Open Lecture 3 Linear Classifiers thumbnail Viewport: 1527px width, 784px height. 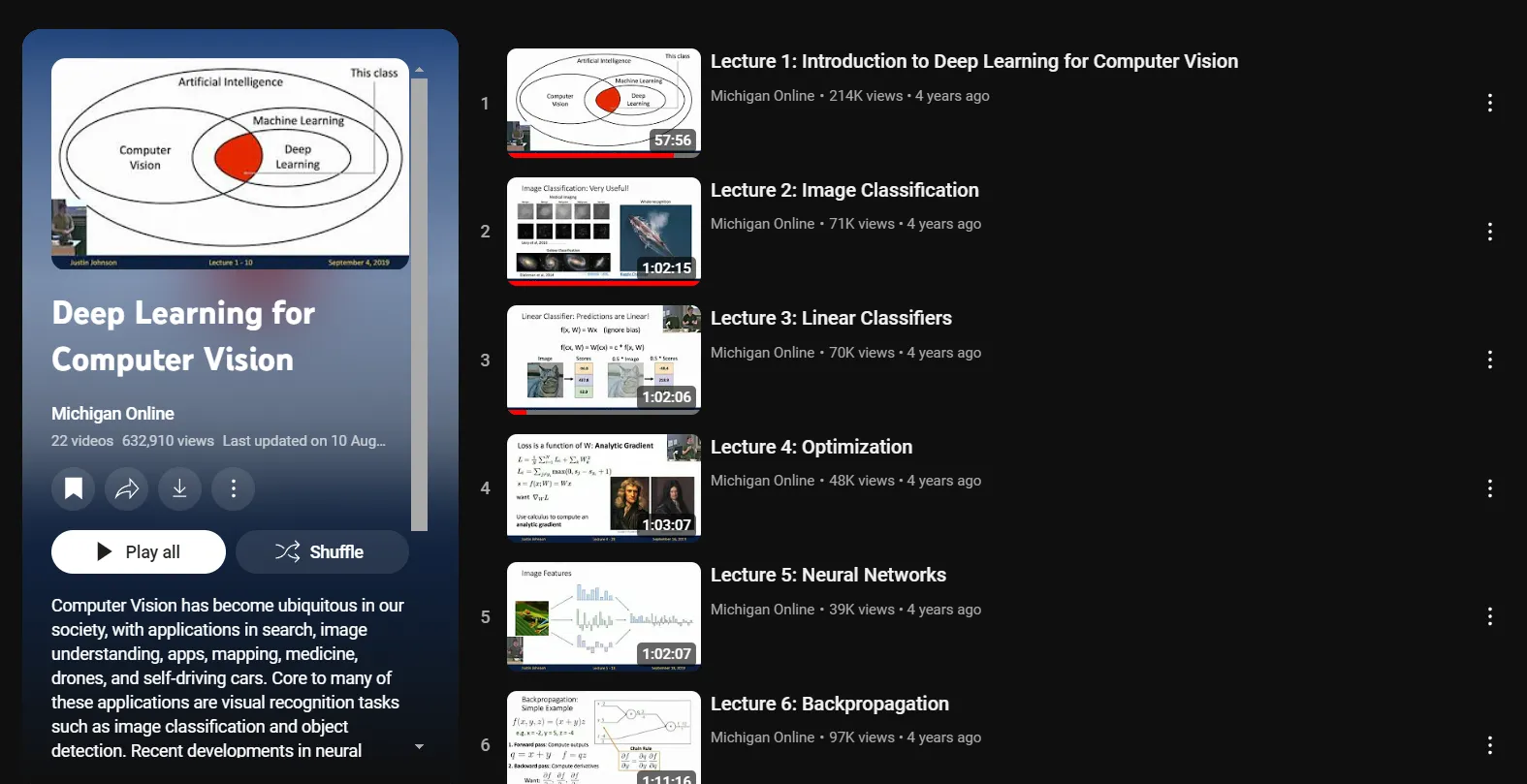[603, 360]
